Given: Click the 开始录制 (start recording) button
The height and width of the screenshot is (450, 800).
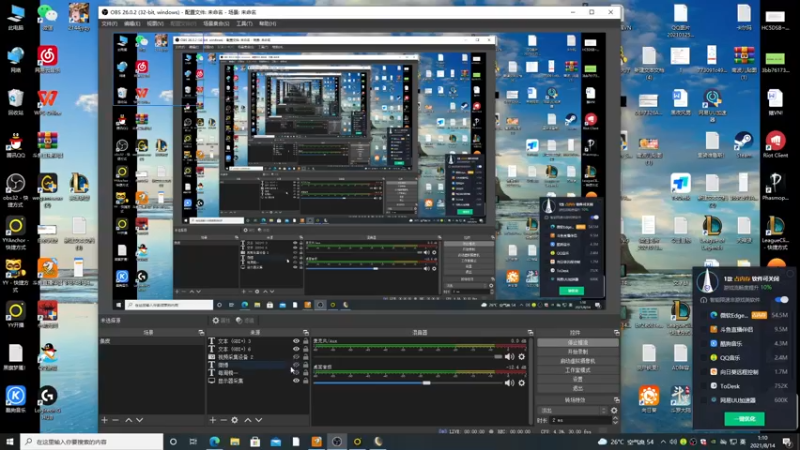Looking at the screenshot, I should point(578,352).
